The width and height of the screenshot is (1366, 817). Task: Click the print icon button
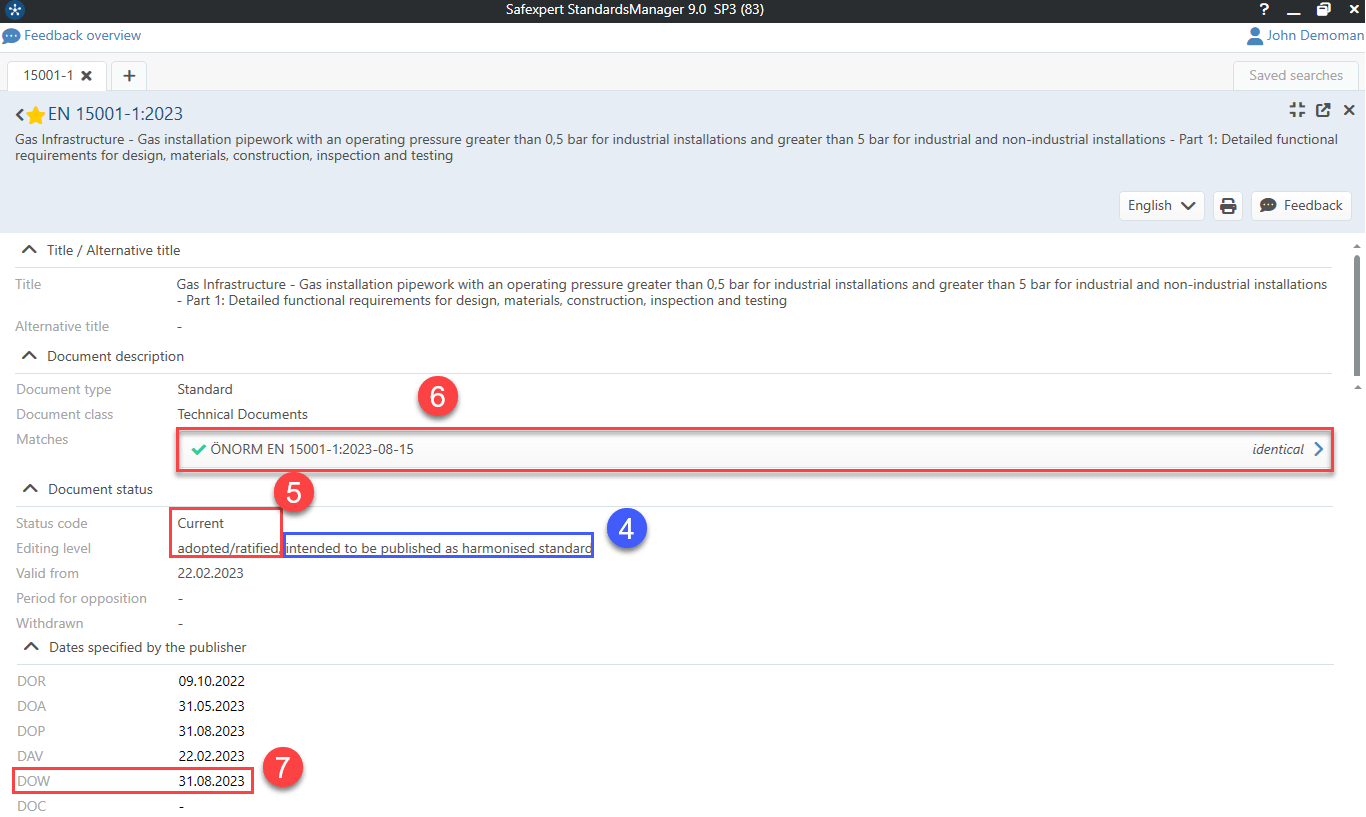point(1228,206)
